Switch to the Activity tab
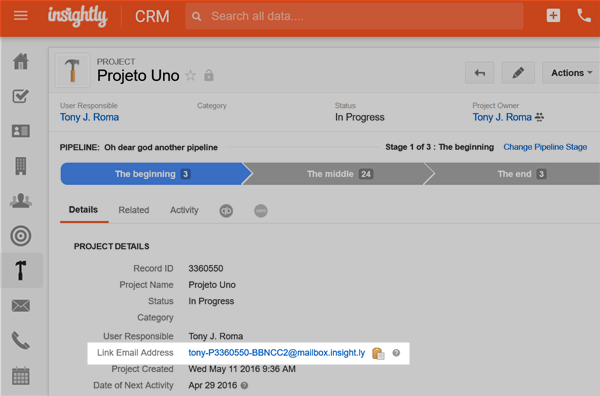Viewport: 600px width, 396px height. click(x=184, y=210)
